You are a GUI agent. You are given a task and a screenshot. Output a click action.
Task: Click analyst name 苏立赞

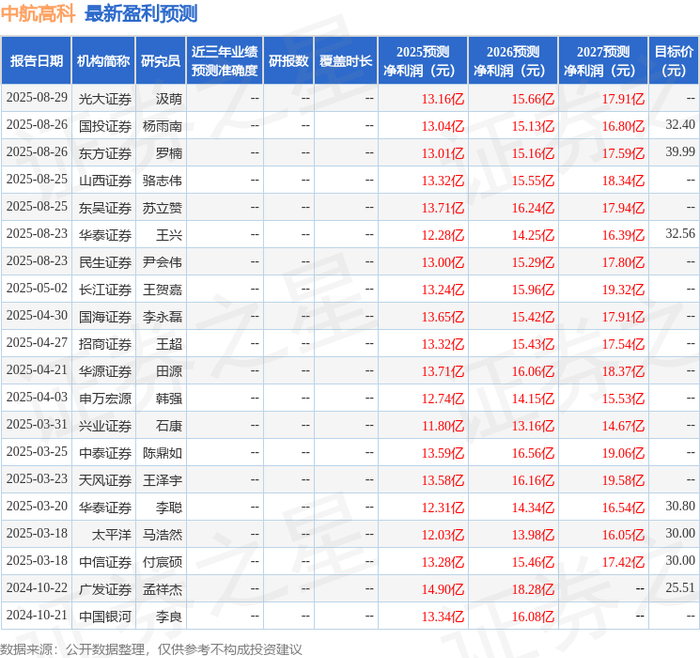[x=162, y=208]
